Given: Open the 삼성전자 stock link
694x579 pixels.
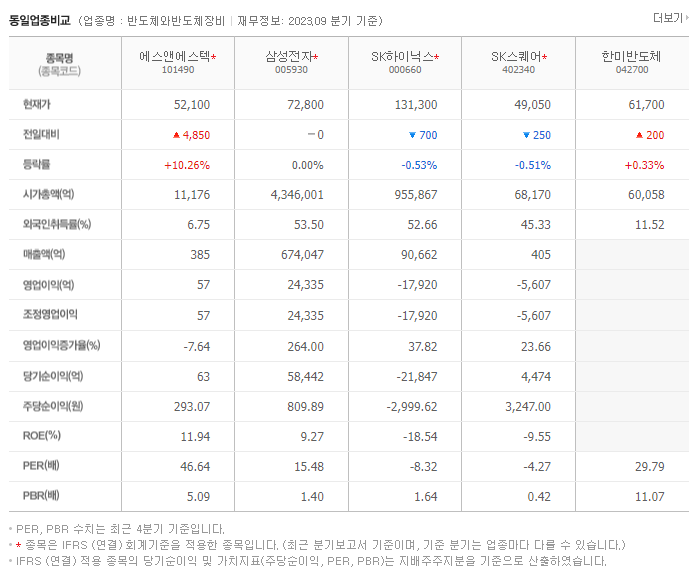Looking at the screenshot, I should click(x=289, y=56).
